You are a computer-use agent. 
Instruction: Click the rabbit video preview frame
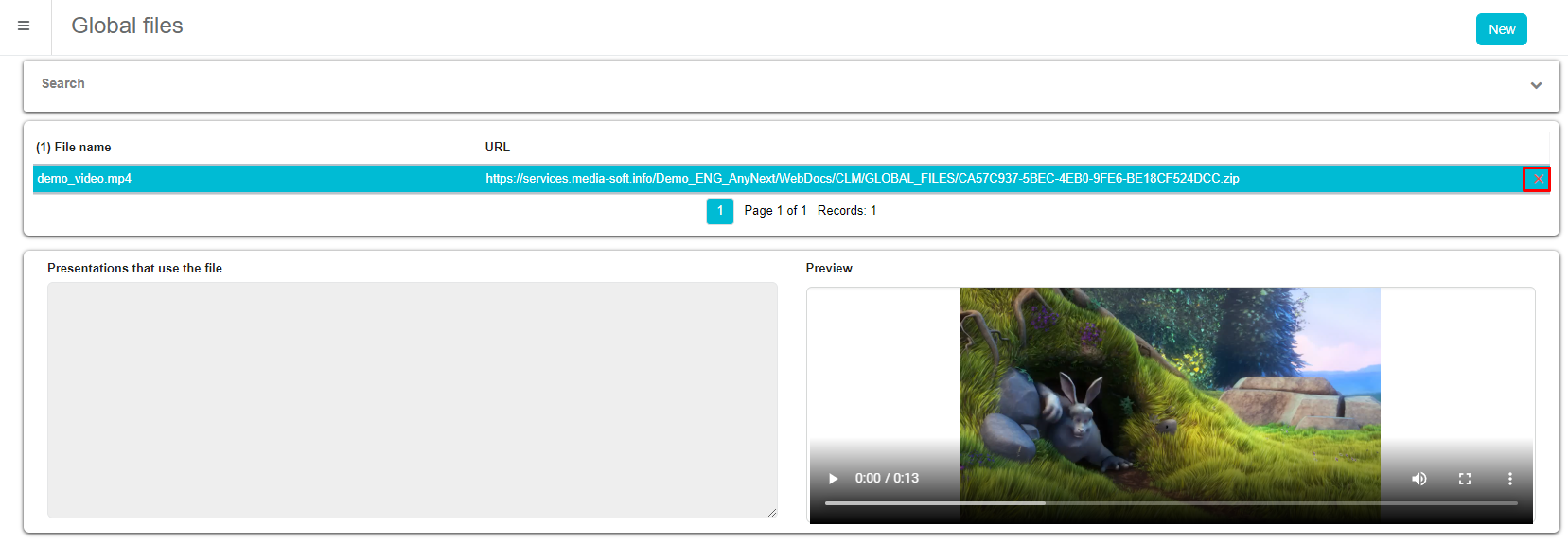click(x=1170, y=378)
